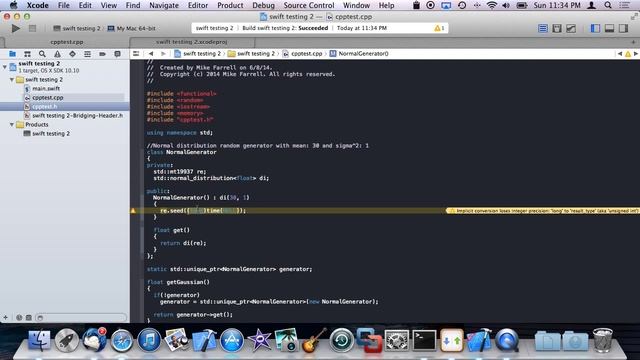Viewport: 640px width, 360px height.
Task: Open System Preferences from the Dock
Action: point(397,340)
